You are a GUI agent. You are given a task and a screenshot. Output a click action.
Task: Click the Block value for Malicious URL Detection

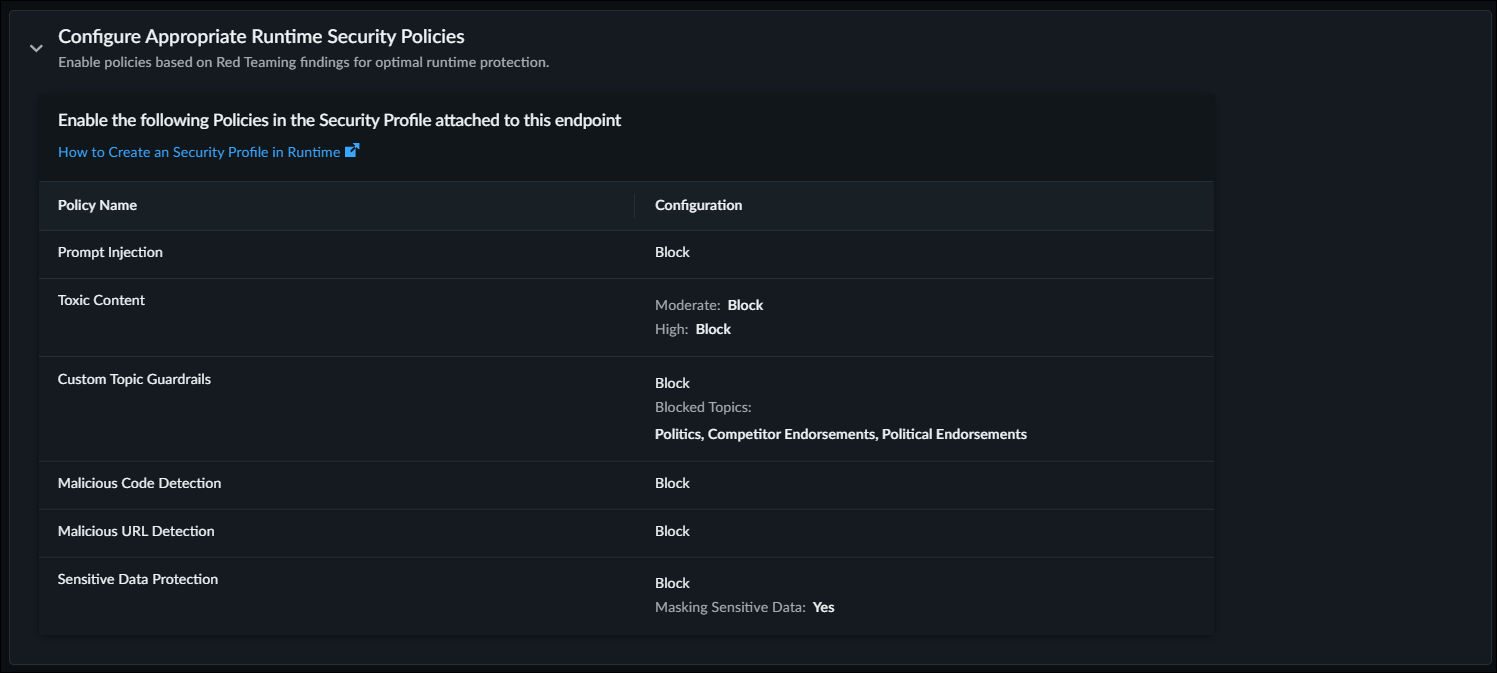[x=672, y=531]
